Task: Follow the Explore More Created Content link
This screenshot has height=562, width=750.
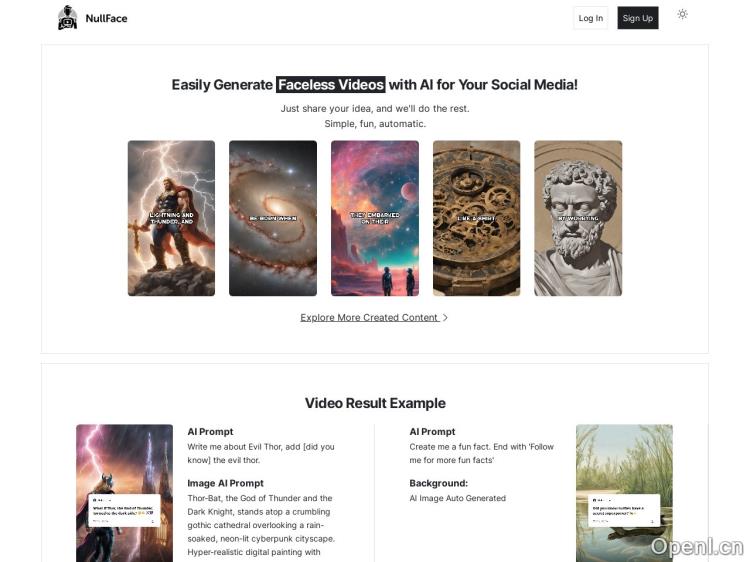Action: pyautogui.click(x=369, y=318)
